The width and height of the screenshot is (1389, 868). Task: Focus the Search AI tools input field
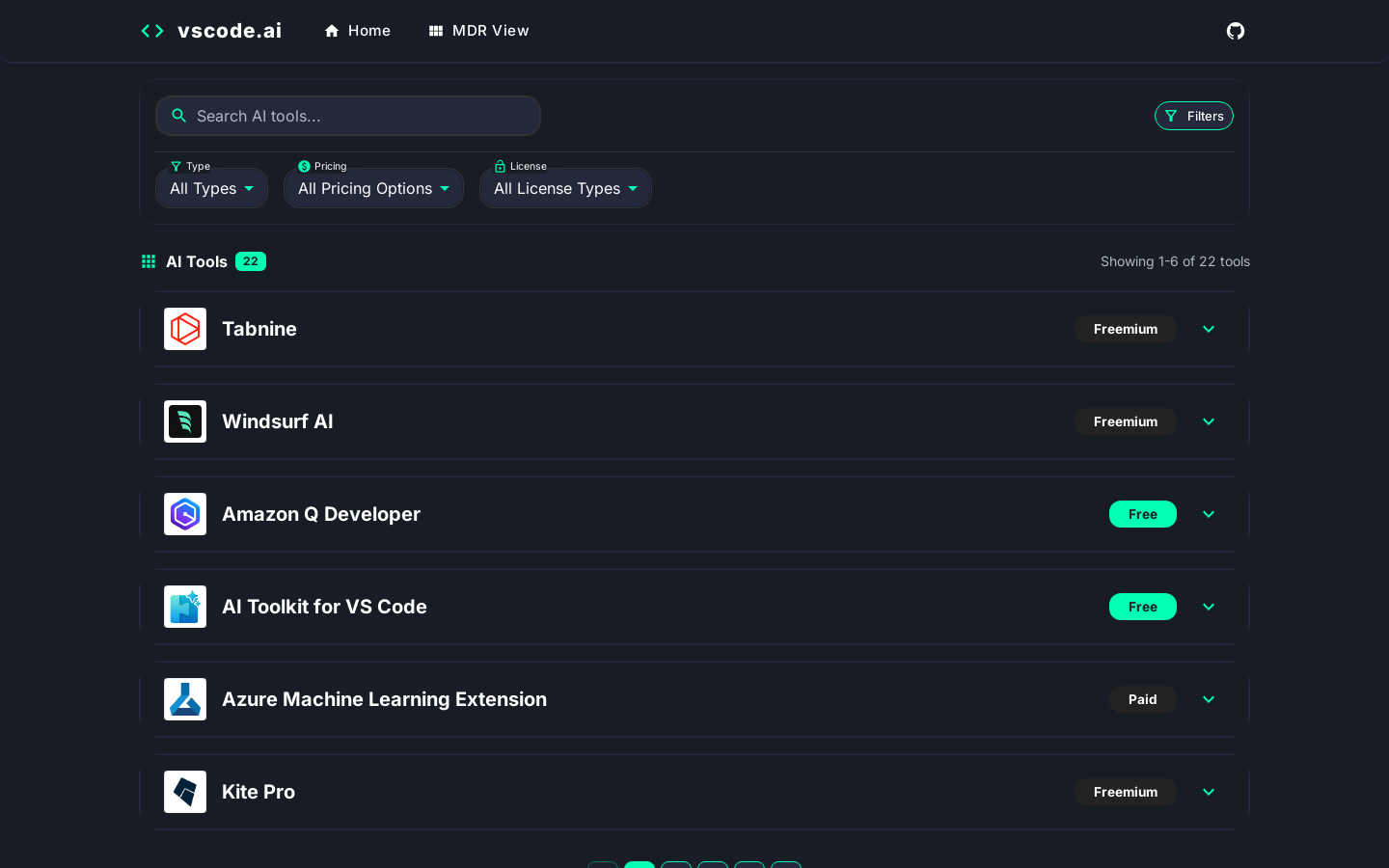pos(348,116)
